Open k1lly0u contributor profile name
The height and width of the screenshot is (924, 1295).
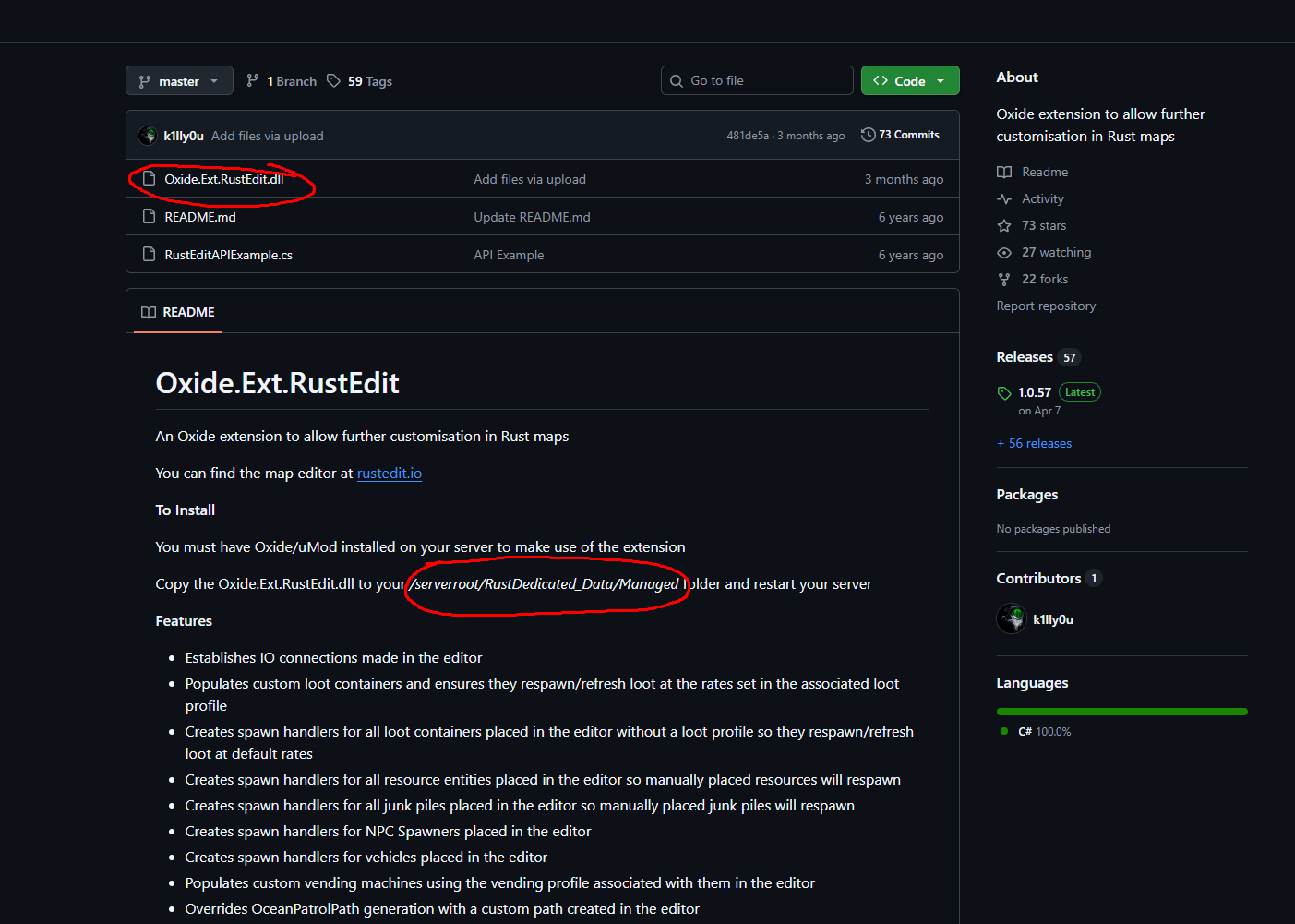(1053, 619)
